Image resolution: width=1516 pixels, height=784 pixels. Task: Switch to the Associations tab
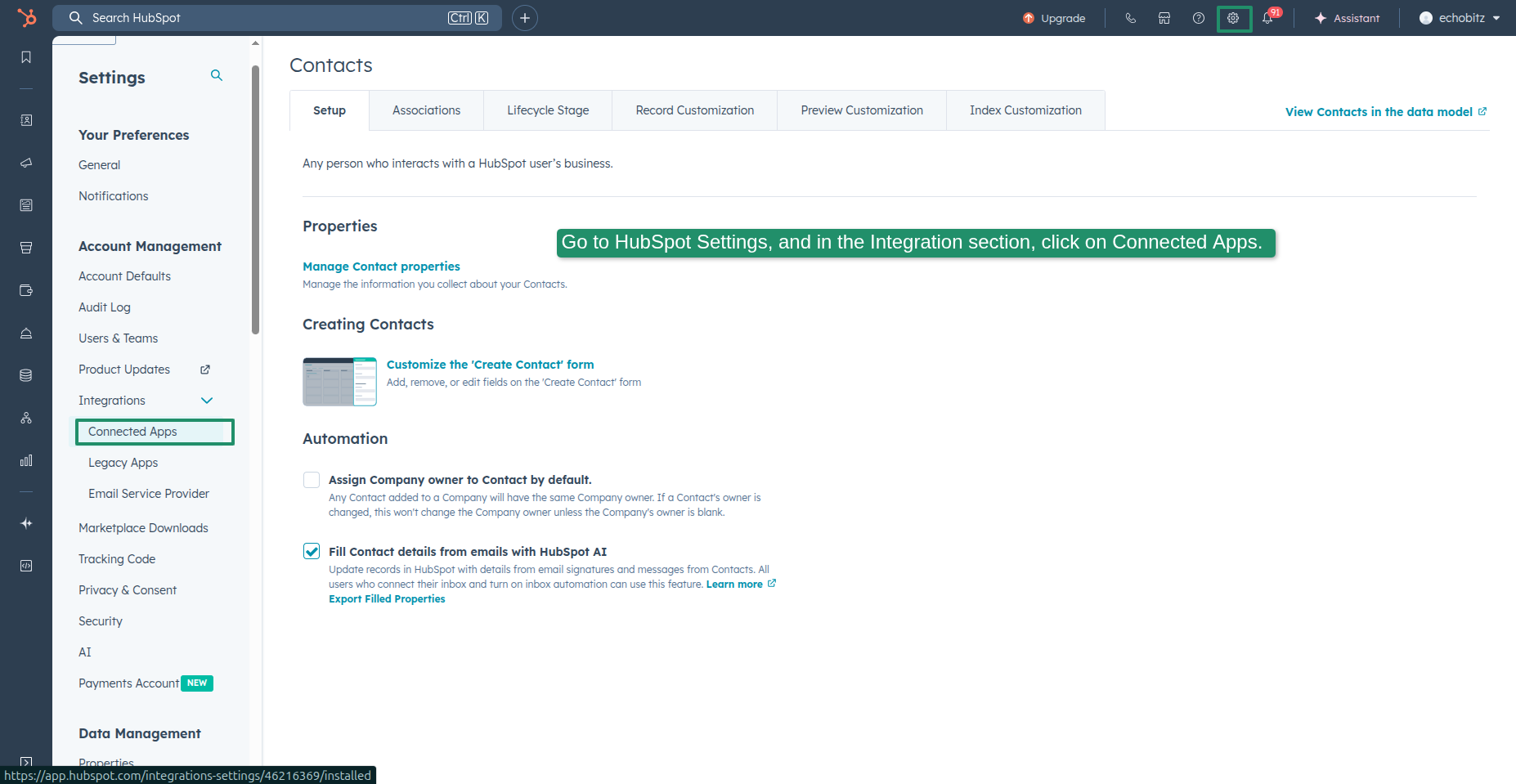426,110
